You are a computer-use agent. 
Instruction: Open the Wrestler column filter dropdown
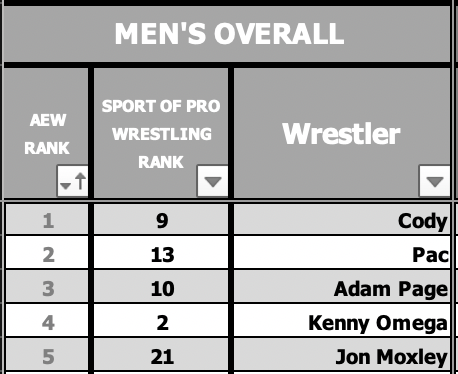435,181
